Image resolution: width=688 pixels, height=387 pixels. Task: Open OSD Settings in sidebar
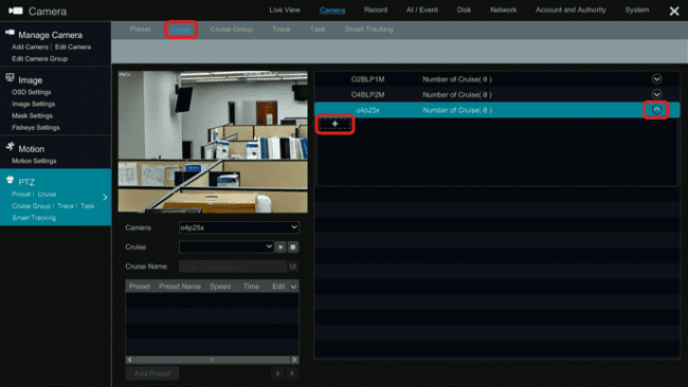31,92
